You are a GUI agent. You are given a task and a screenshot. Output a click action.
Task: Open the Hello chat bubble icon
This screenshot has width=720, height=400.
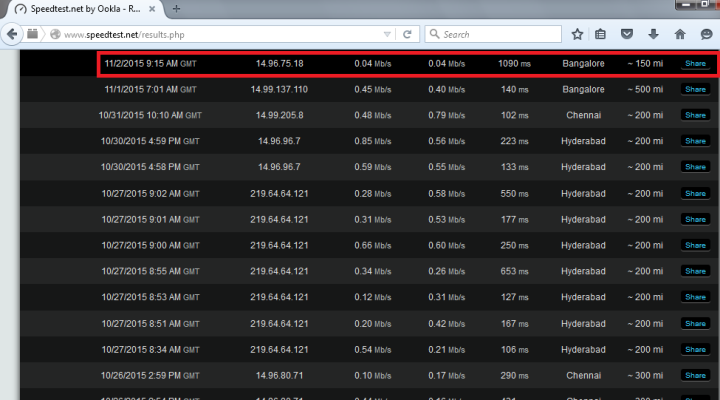(706, 34)
